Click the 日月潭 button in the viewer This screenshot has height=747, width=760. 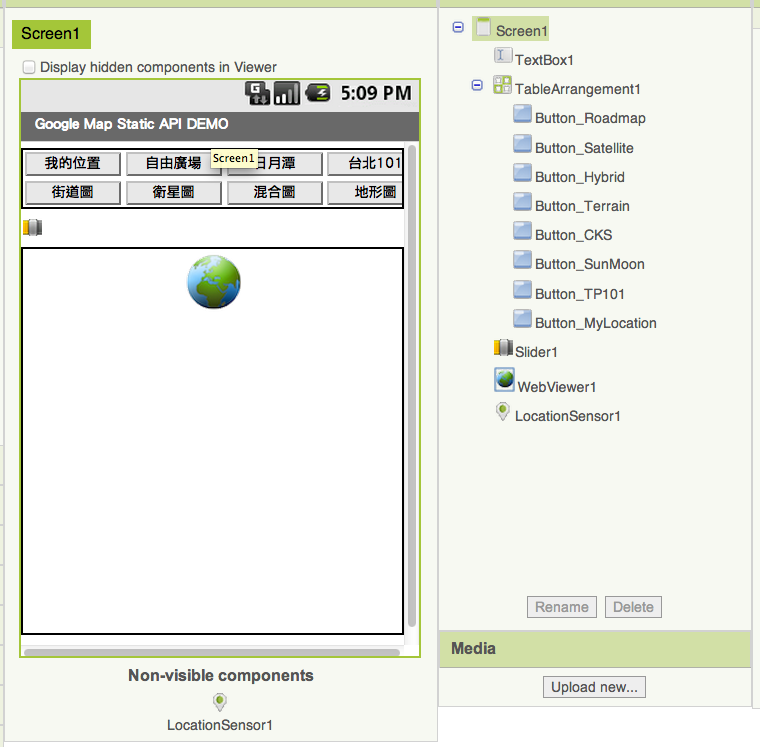[275, 163]
